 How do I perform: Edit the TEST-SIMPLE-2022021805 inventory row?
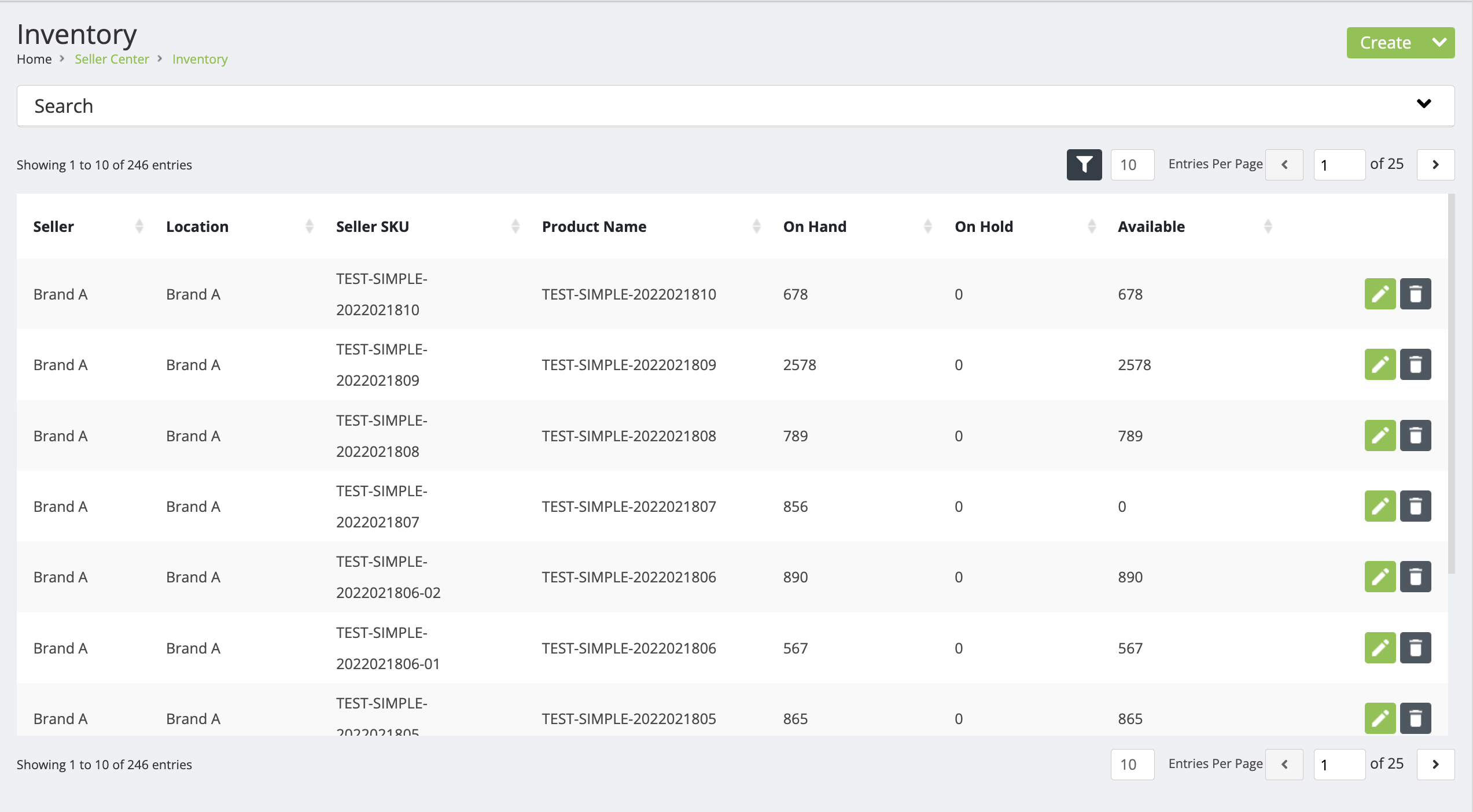click(1380, 718)
